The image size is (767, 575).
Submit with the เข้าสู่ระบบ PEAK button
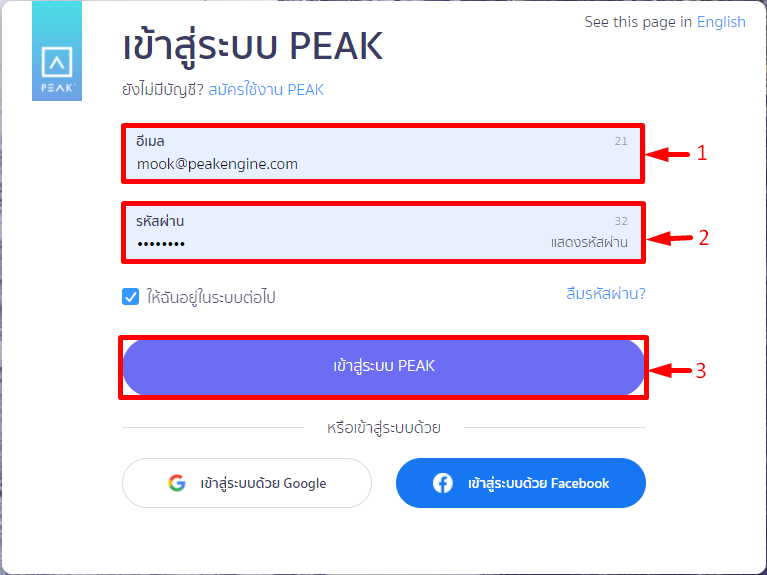pyautogui.click(x=384, y=367)
